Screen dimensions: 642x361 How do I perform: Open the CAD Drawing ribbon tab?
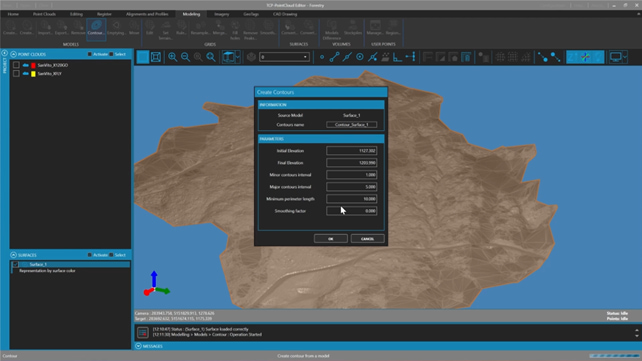(285, 14)
